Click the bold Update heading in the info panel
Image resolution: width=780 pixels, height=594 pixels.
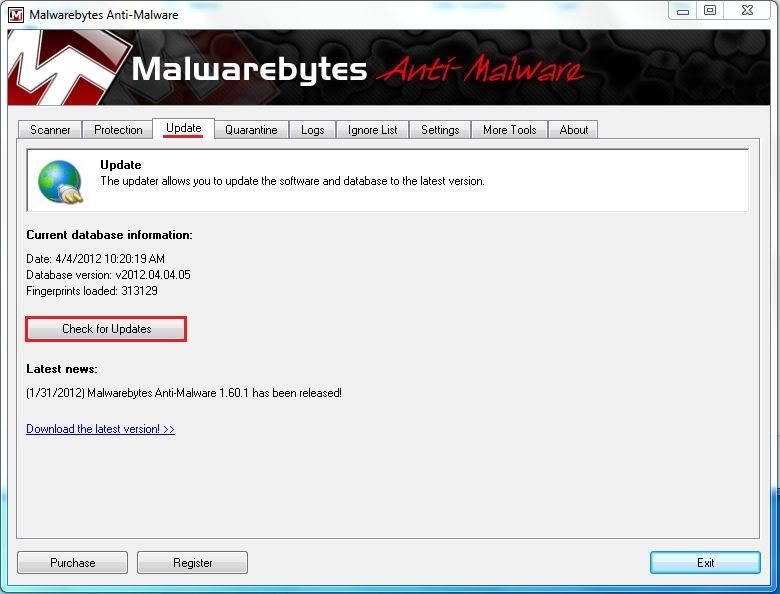pos(121,165)
